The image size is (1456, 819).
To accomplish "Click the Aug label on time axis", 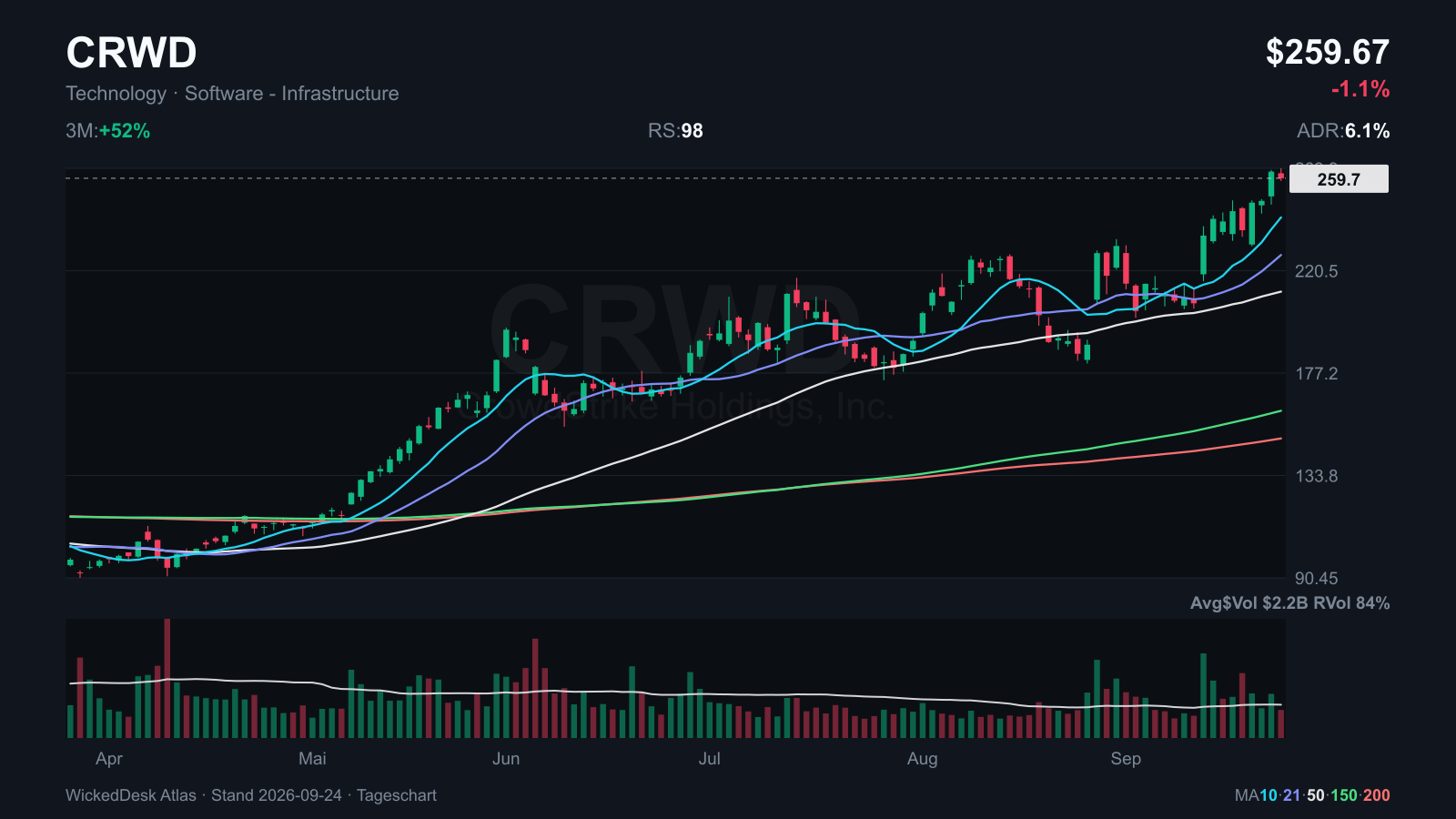I will (922, 759).
